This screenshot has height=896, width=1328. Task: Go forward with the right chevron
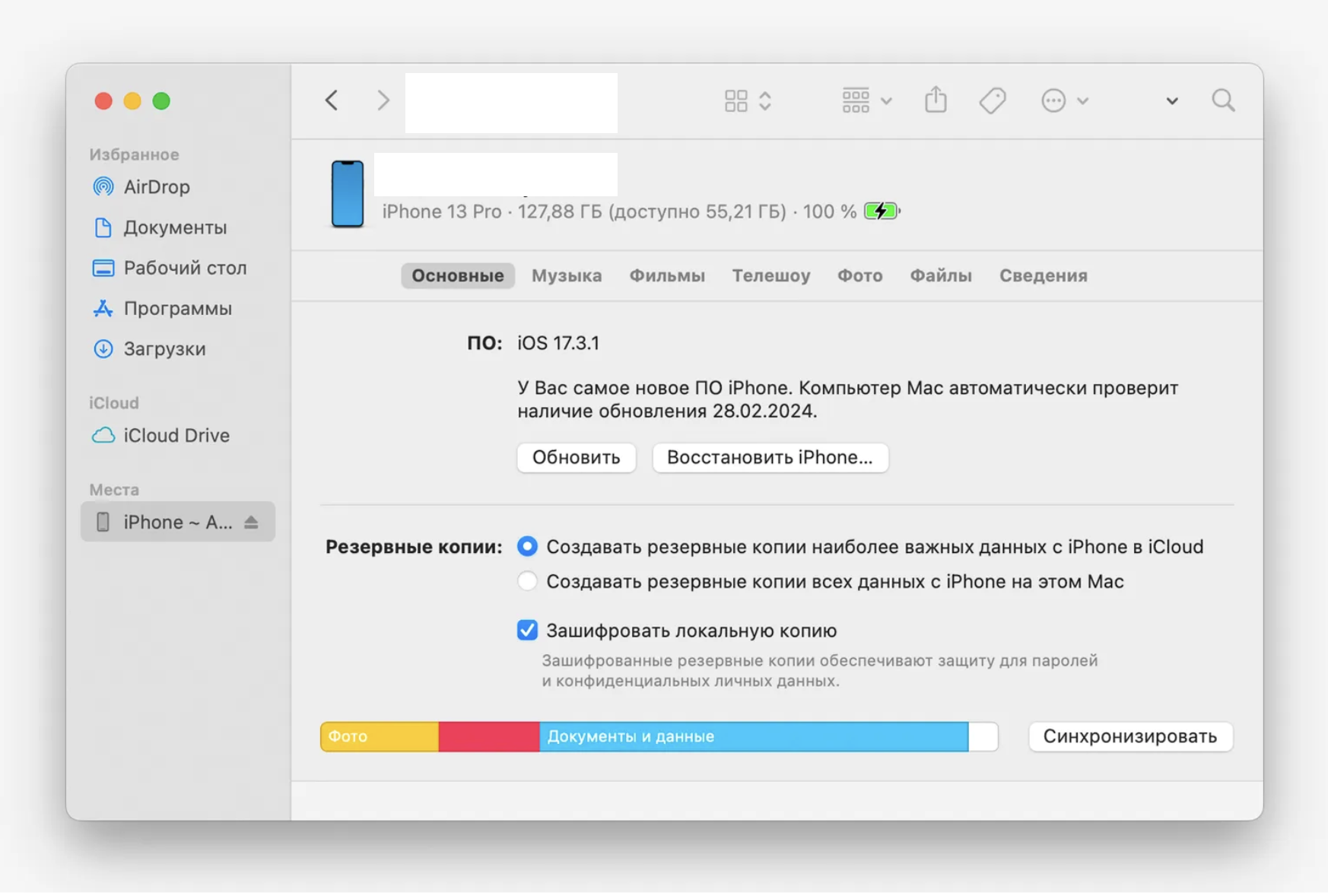click(x=383, y=100)
